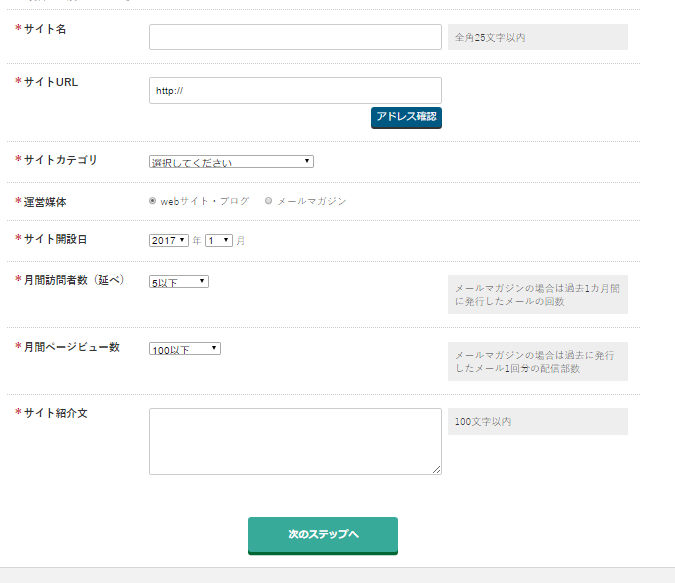Click the webサイト・ブログ label text
This screenshot has width=675, height=583.
point(204,201)
